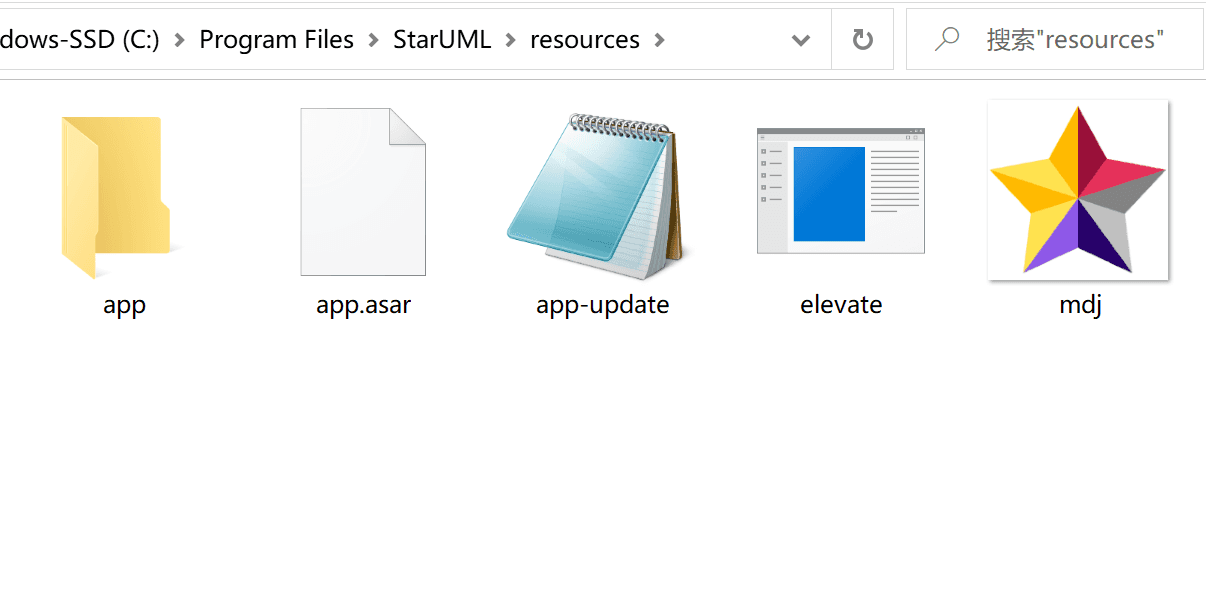This screenshot has width=1206, height=591.
Task: Click the "elevate" file name
Action: pos(841,305)
